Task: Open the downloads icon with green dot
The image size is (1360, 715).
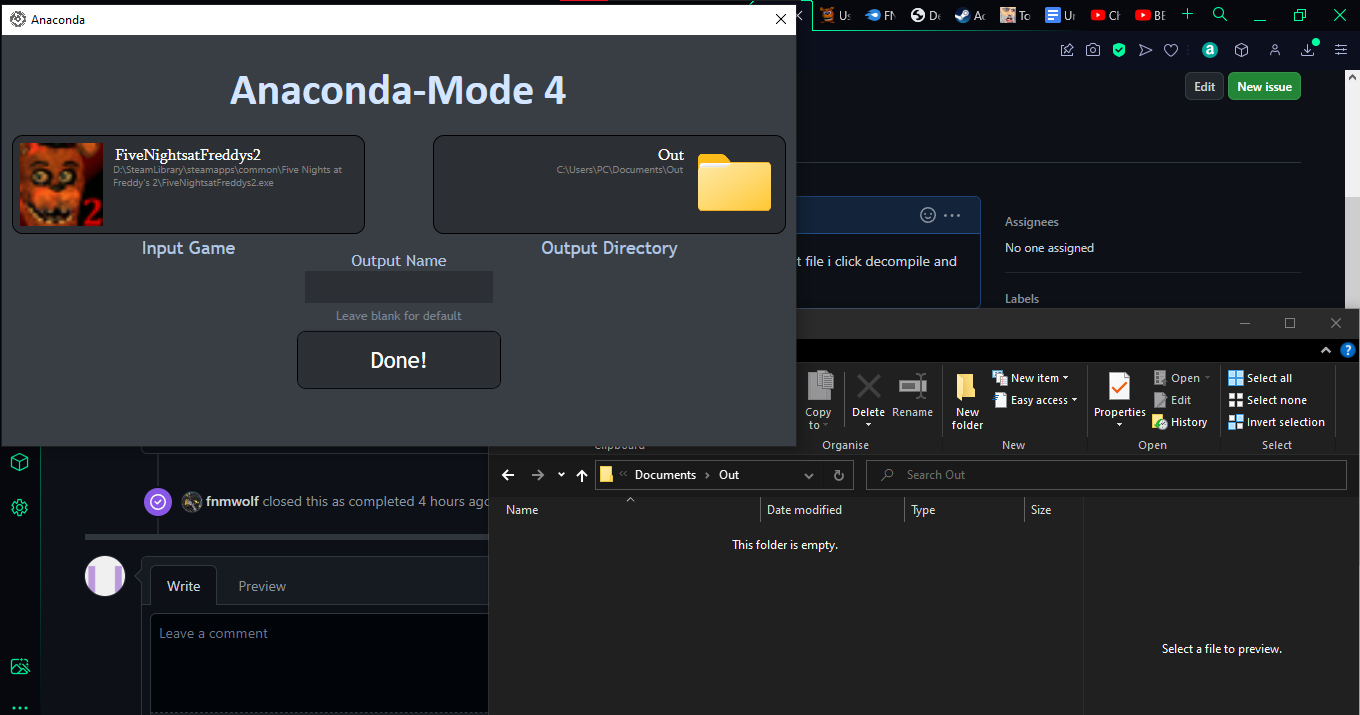Action: point(1307,49)
